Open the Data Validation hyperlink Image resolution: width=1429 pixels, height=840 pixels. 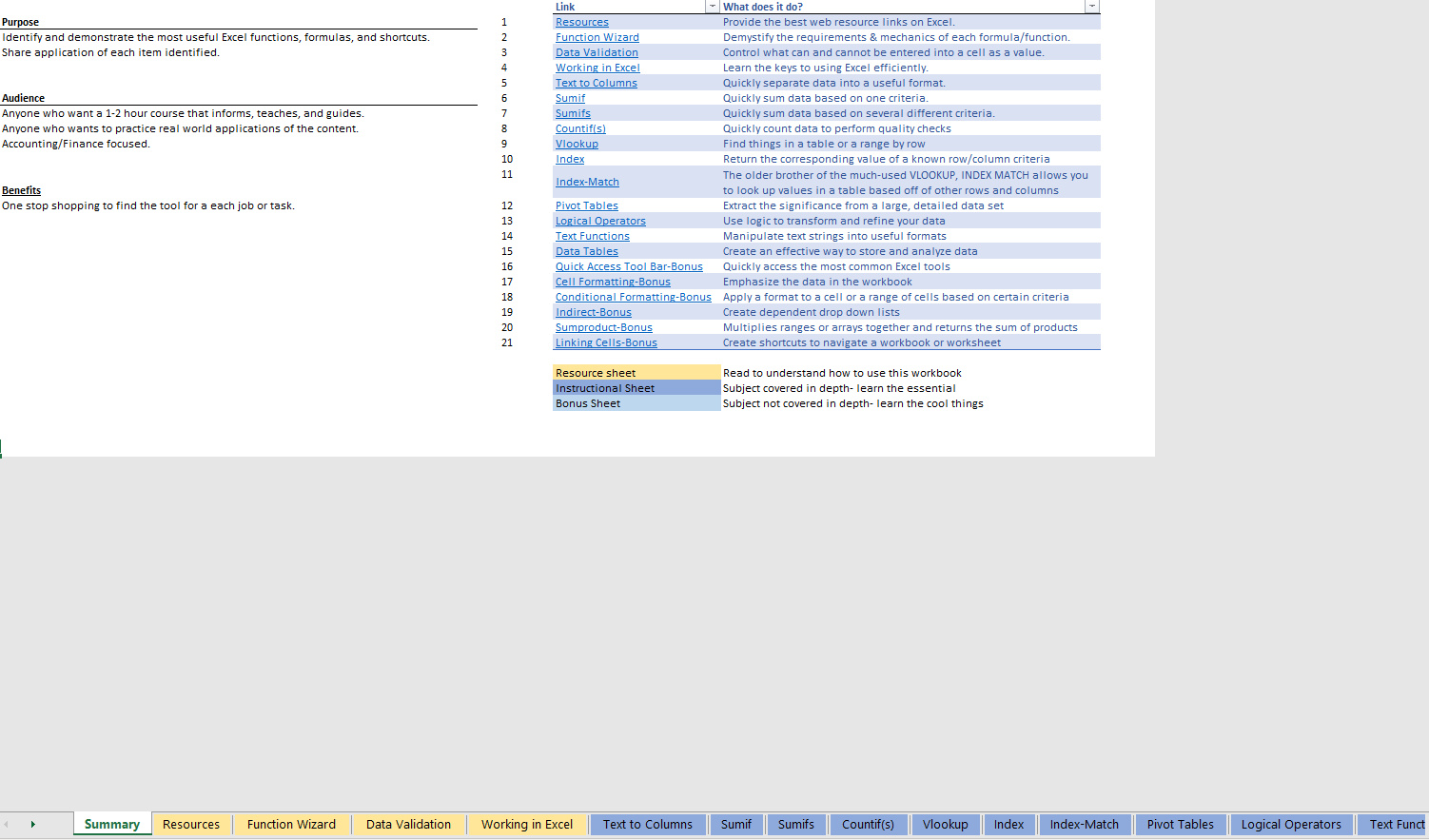point(597,52)
